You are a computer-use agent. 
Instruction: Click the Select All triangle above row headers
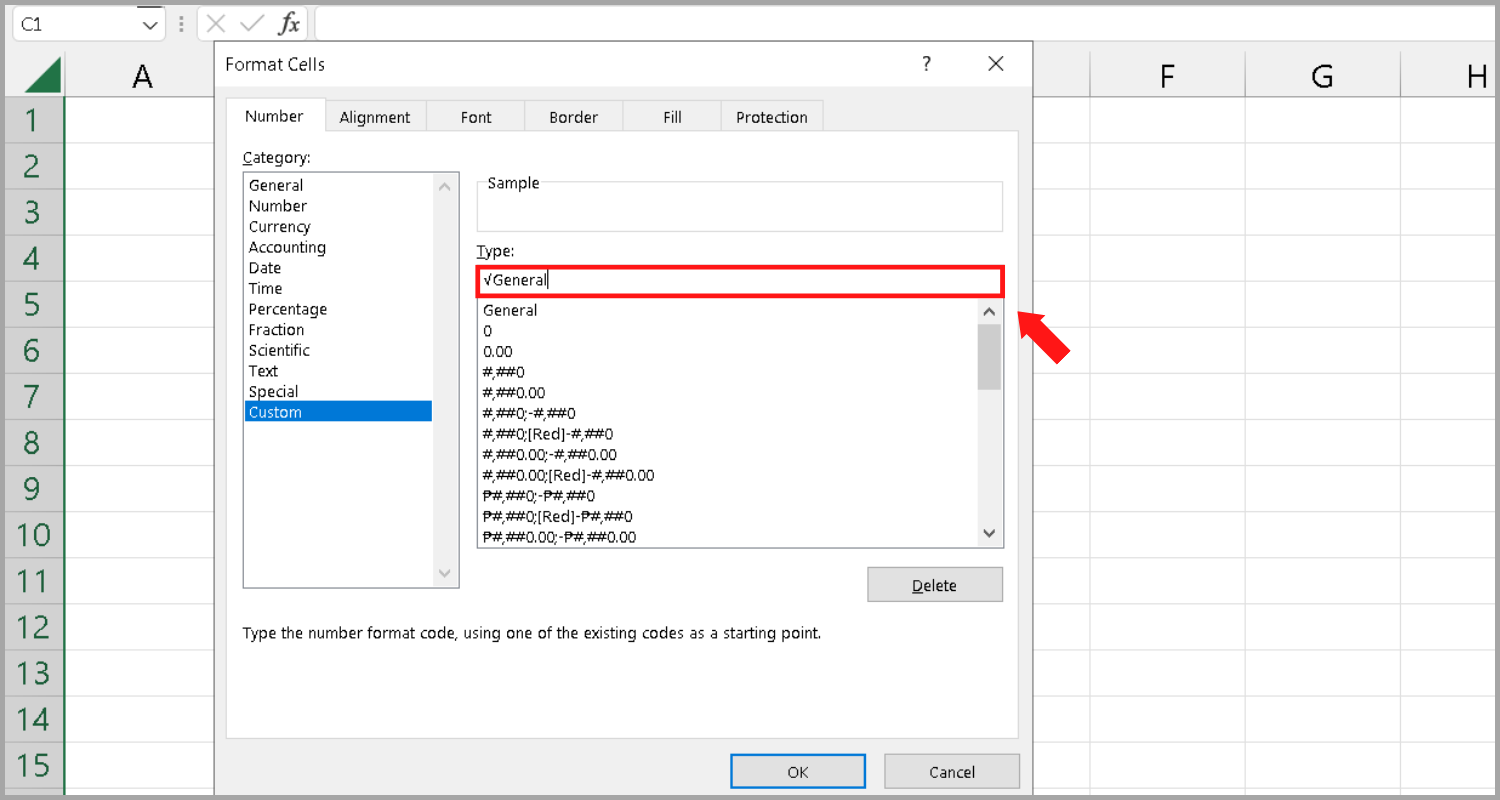41,72
